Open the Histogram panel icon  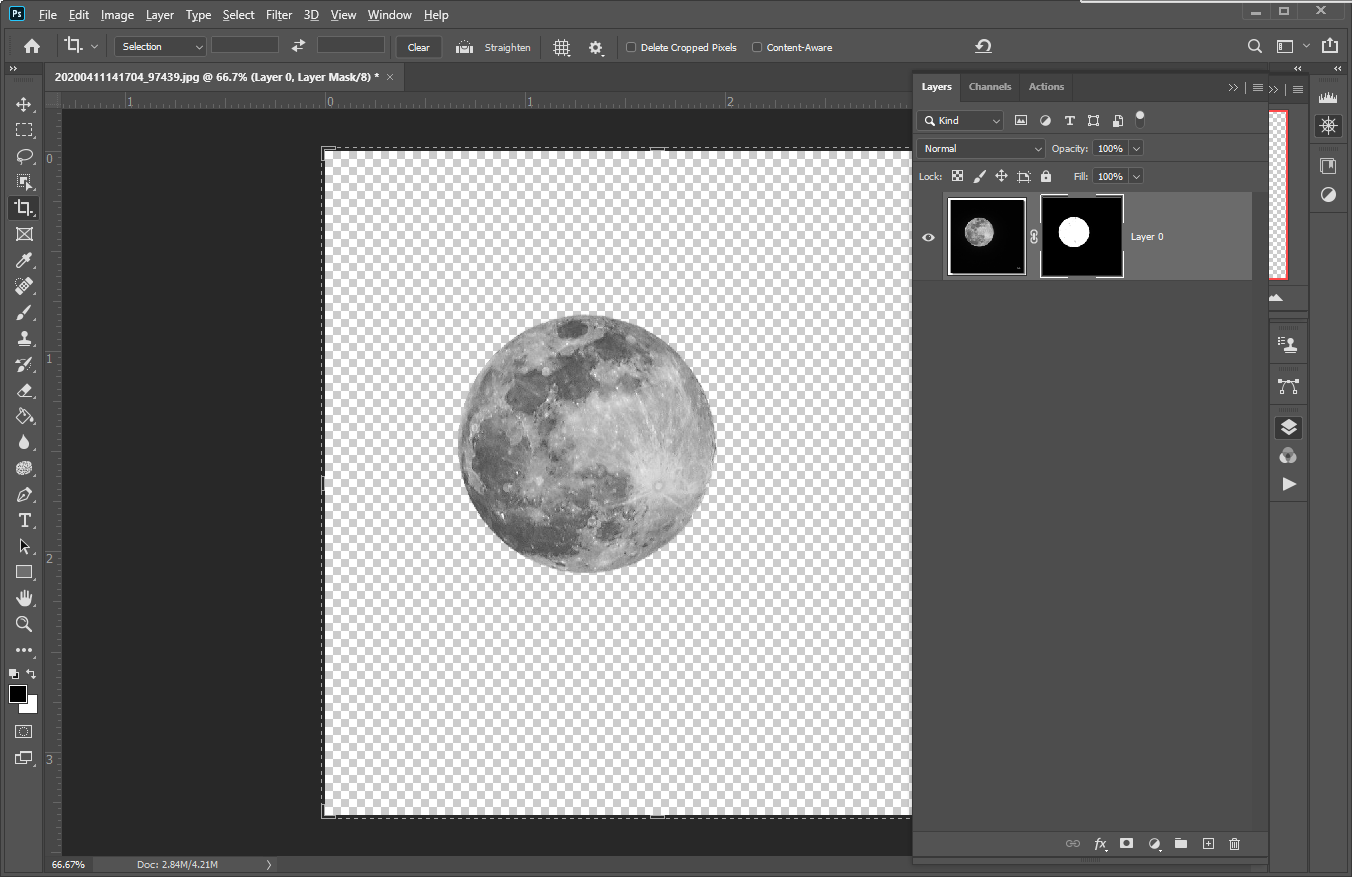pyautogui.click(x=1328, y=98)
